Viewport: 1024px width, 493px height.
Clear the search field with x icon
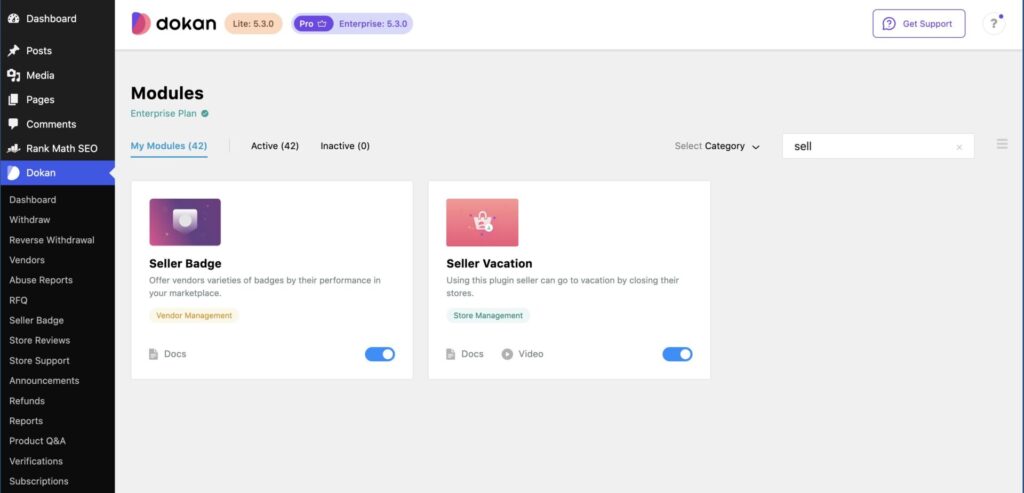(x=959, y=148)
